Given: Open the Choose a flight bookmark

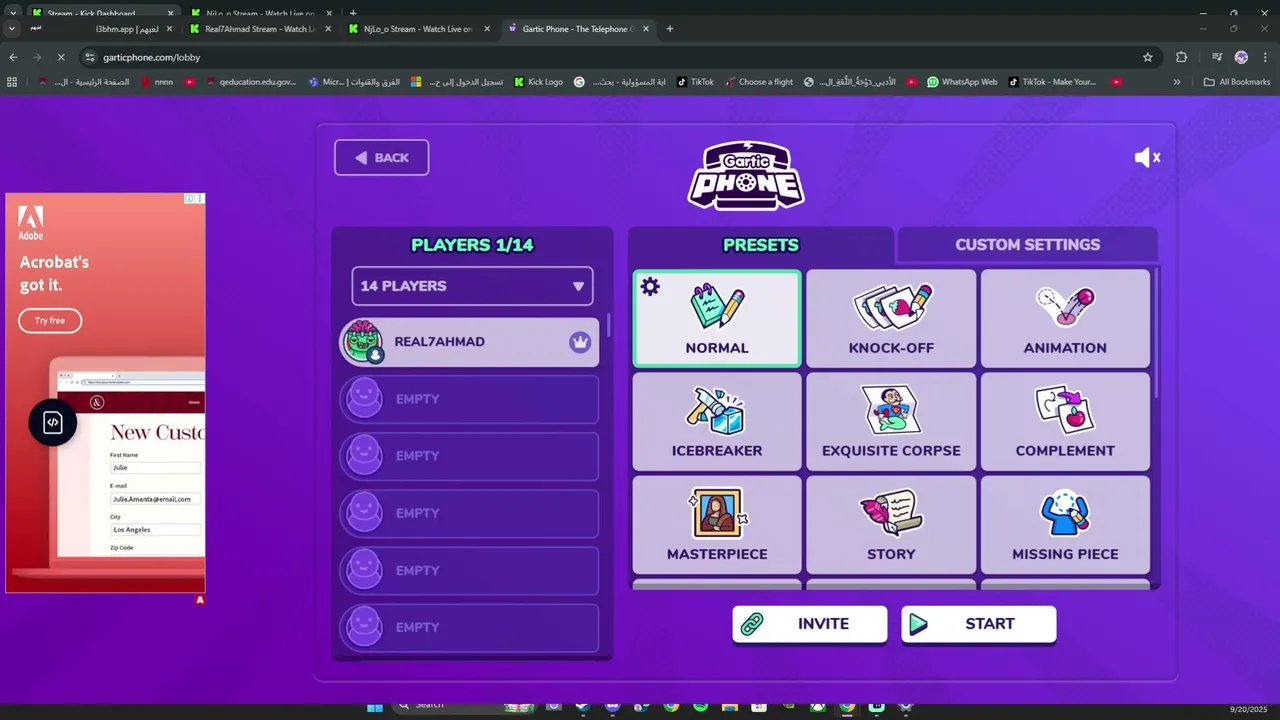Looking at the screenshot, I should pos(758,82).
